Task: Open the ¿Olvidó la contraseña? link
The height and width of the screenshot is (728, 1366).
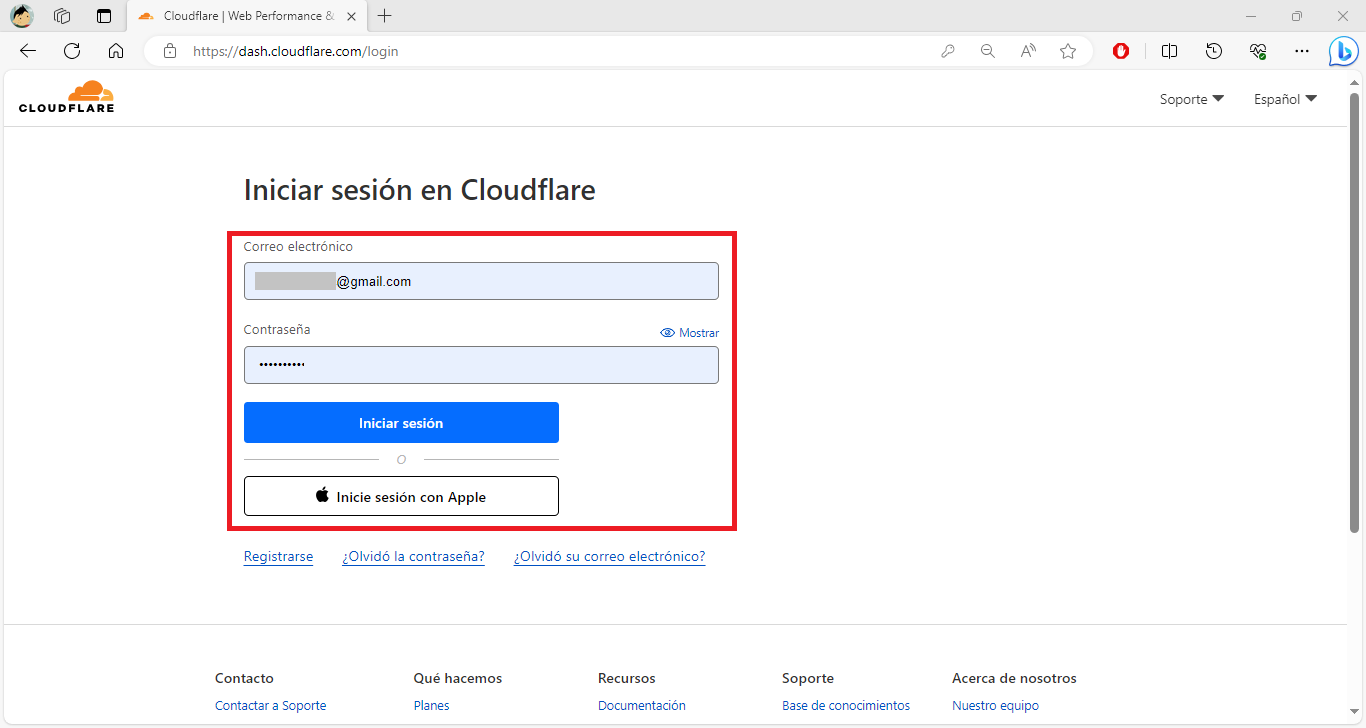Action: point(413,556)
